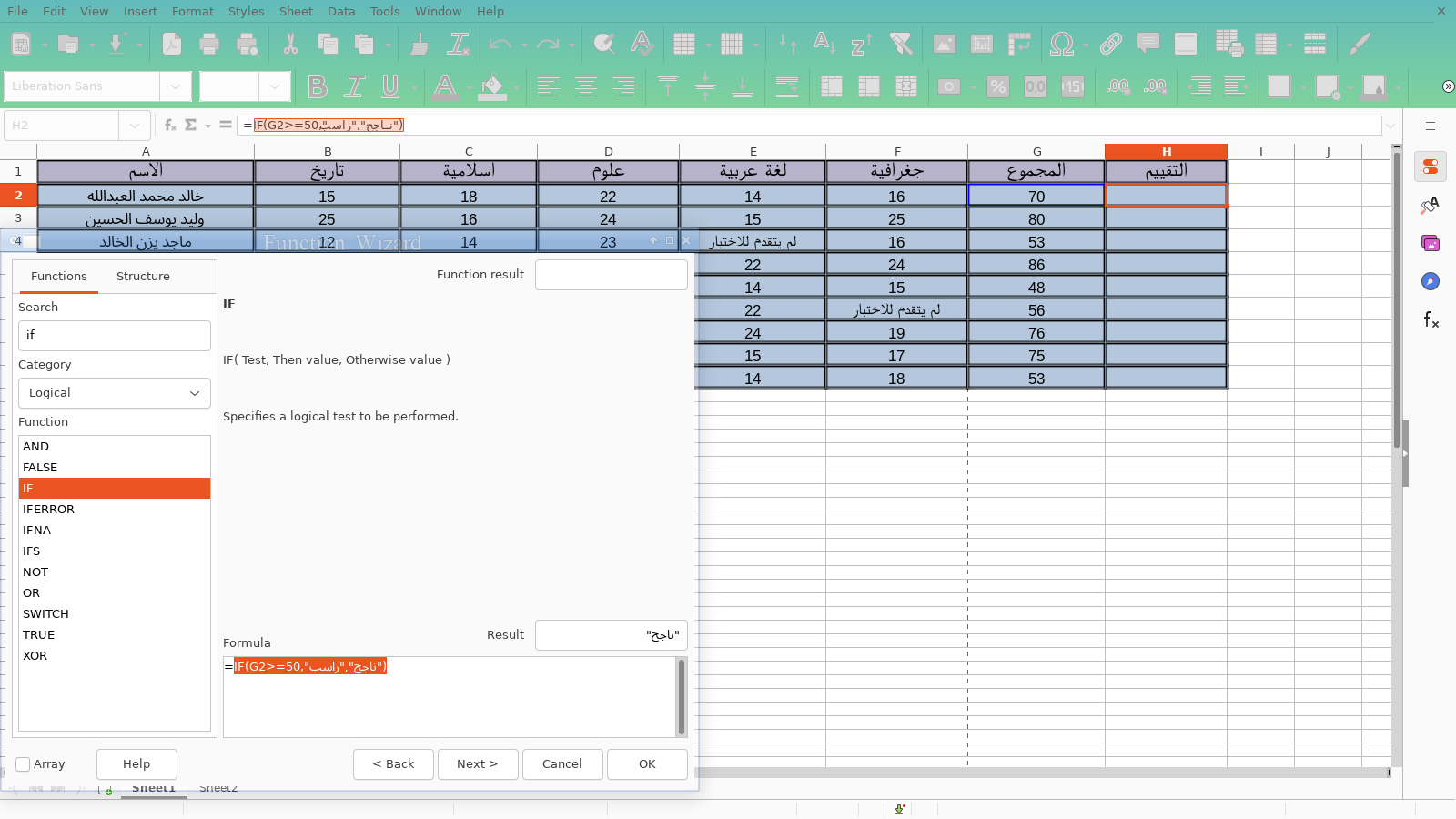Enable the Array checkbox
This screenshot has height=819, width=1456.
point(24,764)
